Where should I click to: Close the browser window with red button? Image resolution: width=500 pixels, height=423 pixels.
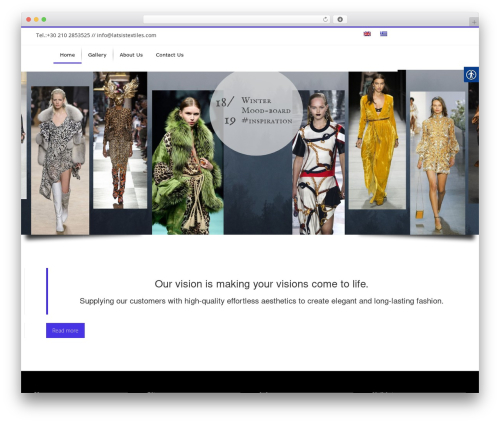click(29, 19)
